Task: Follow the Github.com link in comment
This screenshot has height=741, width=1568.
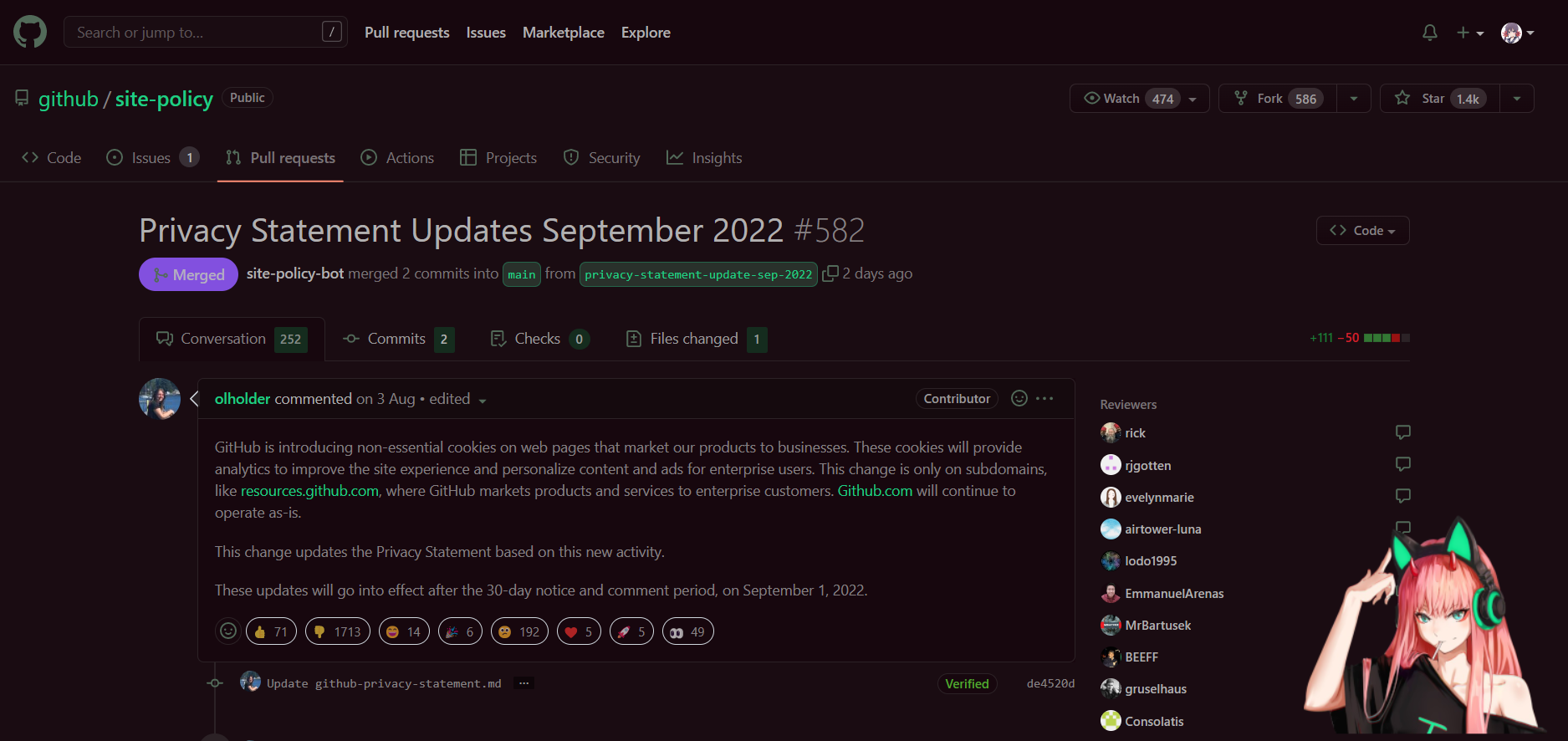Action: click(875, 491)
